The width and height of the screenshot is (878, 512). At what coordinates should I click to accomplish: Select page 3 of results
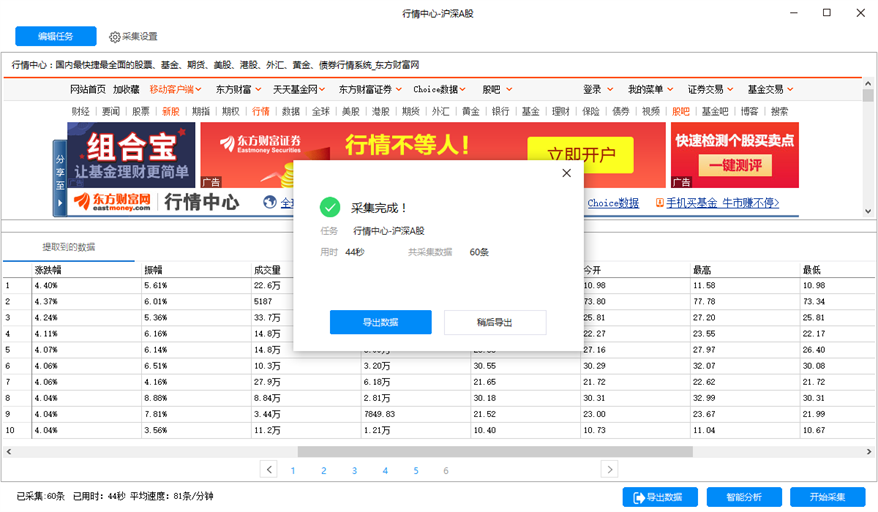pos(354,471)
